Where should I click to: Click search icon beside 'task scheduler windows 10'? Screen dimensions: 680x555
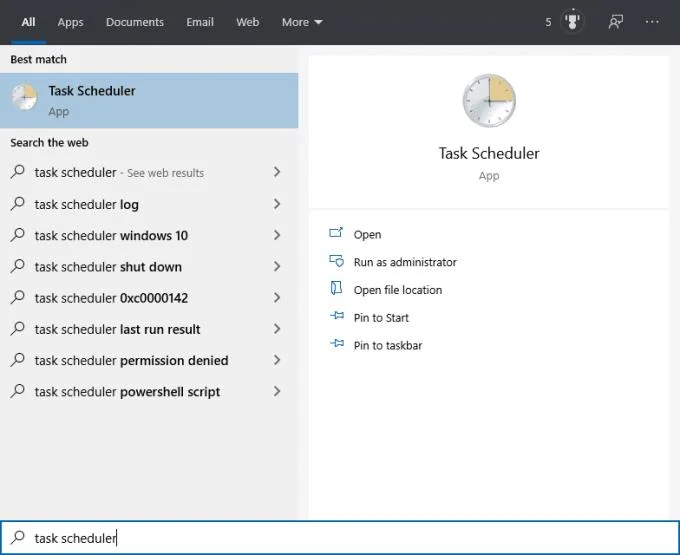click(18, 234)
